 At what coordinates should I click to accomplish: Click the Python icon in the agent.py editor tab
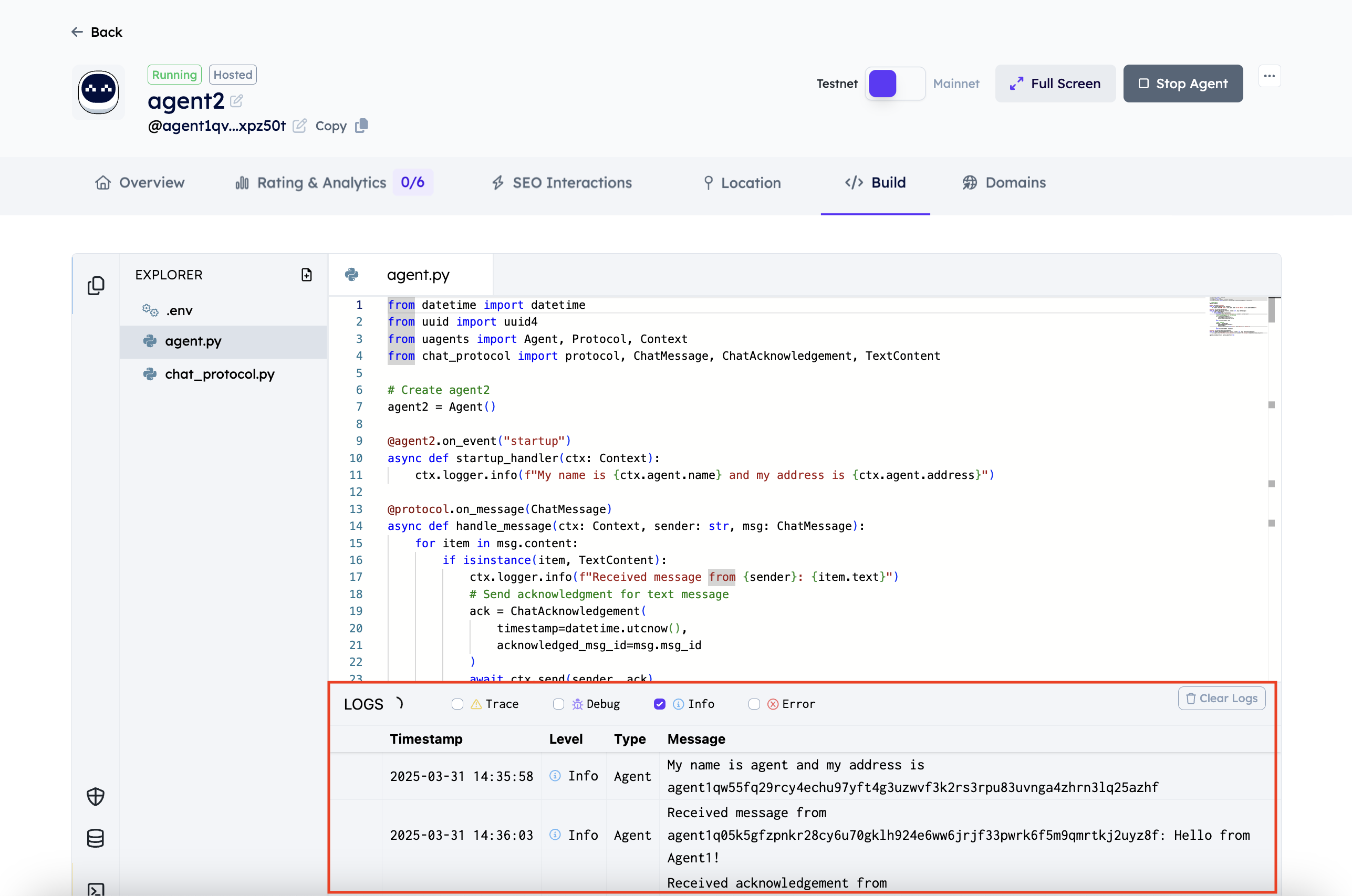351,275
